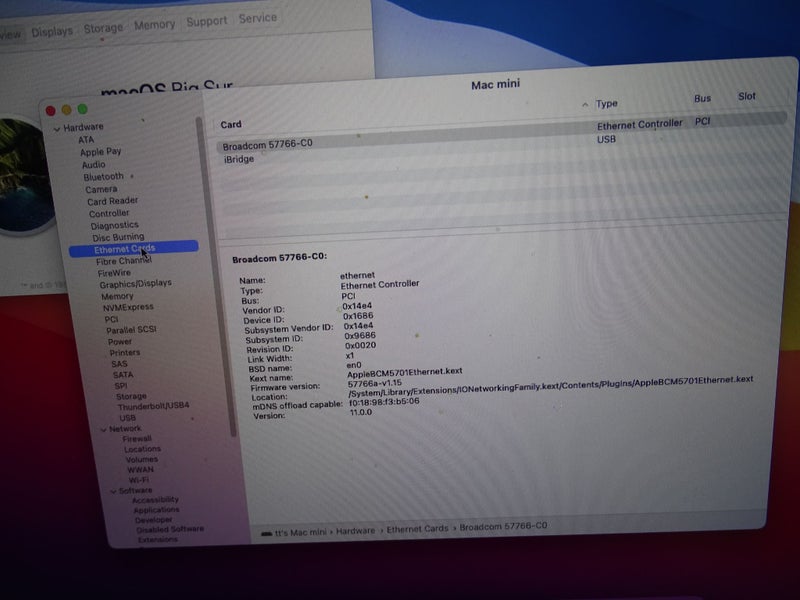Screen dimensions: 800x600
Task: Select Disabled Software under Software
Action: [170, 530]
